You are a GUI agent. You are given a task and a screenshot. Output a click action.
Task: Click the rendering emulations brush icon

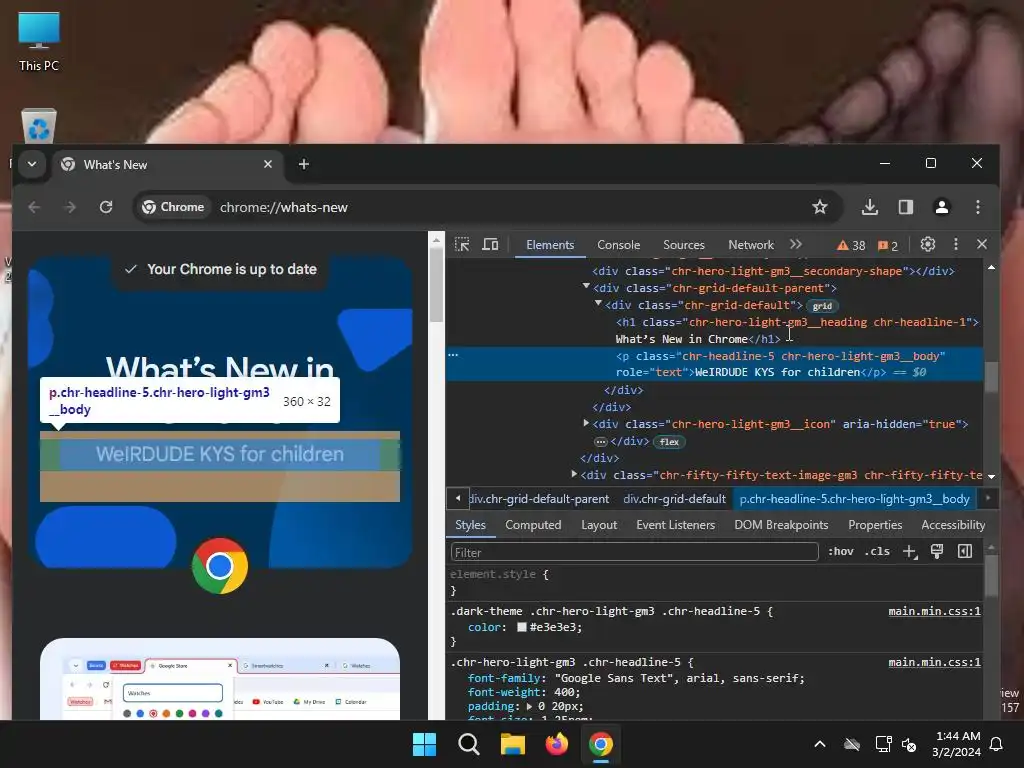pyautogui.click(x=937, y=552)
